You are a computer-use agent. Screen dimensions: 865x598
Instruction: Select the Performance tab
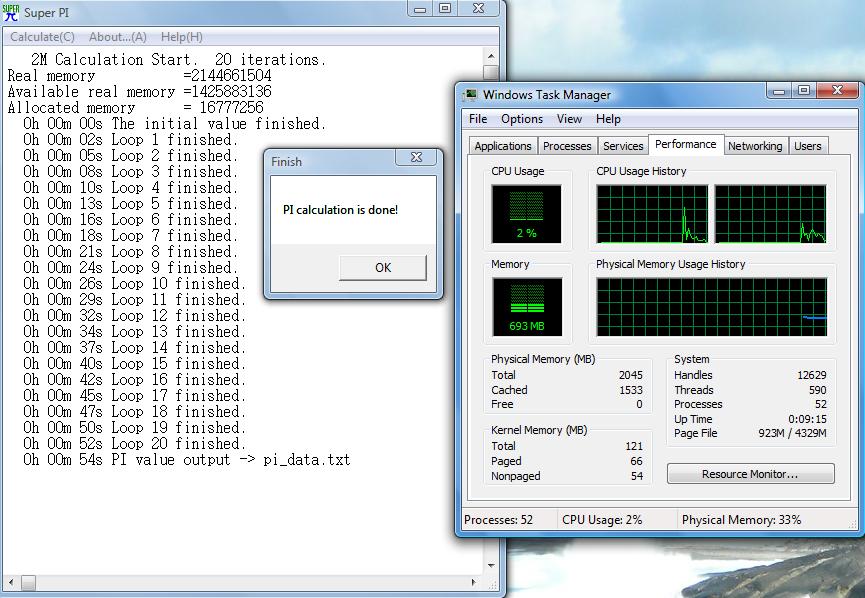[x=685, y=144]
